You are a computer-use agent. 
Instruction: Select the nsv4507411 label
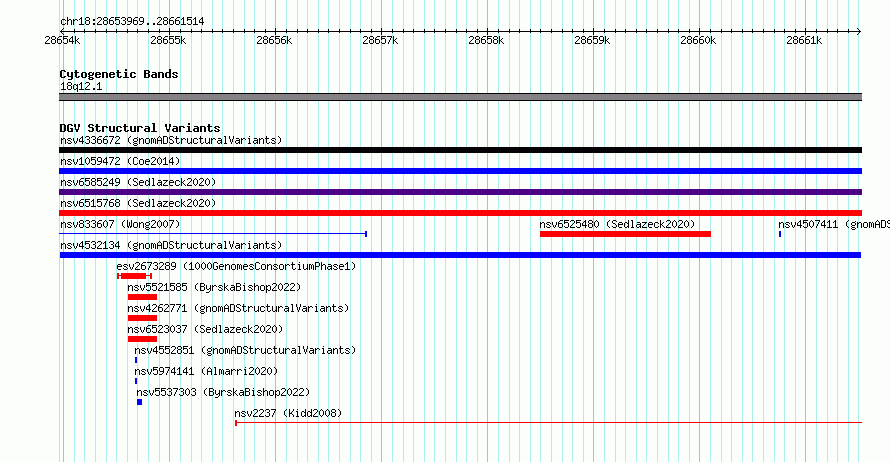(x=834, y=224)
